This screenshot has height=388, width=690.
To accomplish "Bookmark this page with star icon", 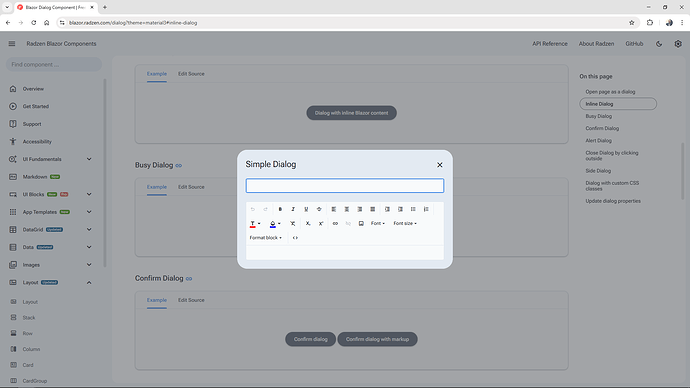I will 631,23.
